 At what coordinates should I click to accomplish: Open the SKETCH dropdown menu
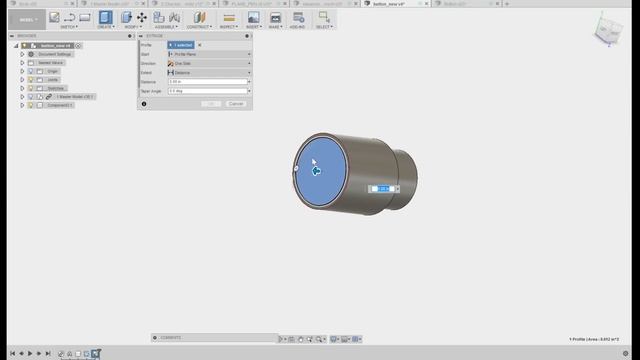tap(69, 27)
